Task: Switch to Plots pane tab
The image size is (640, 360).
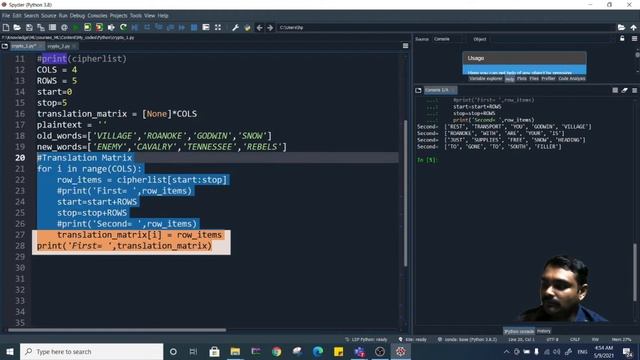Action: coord(522,78)
